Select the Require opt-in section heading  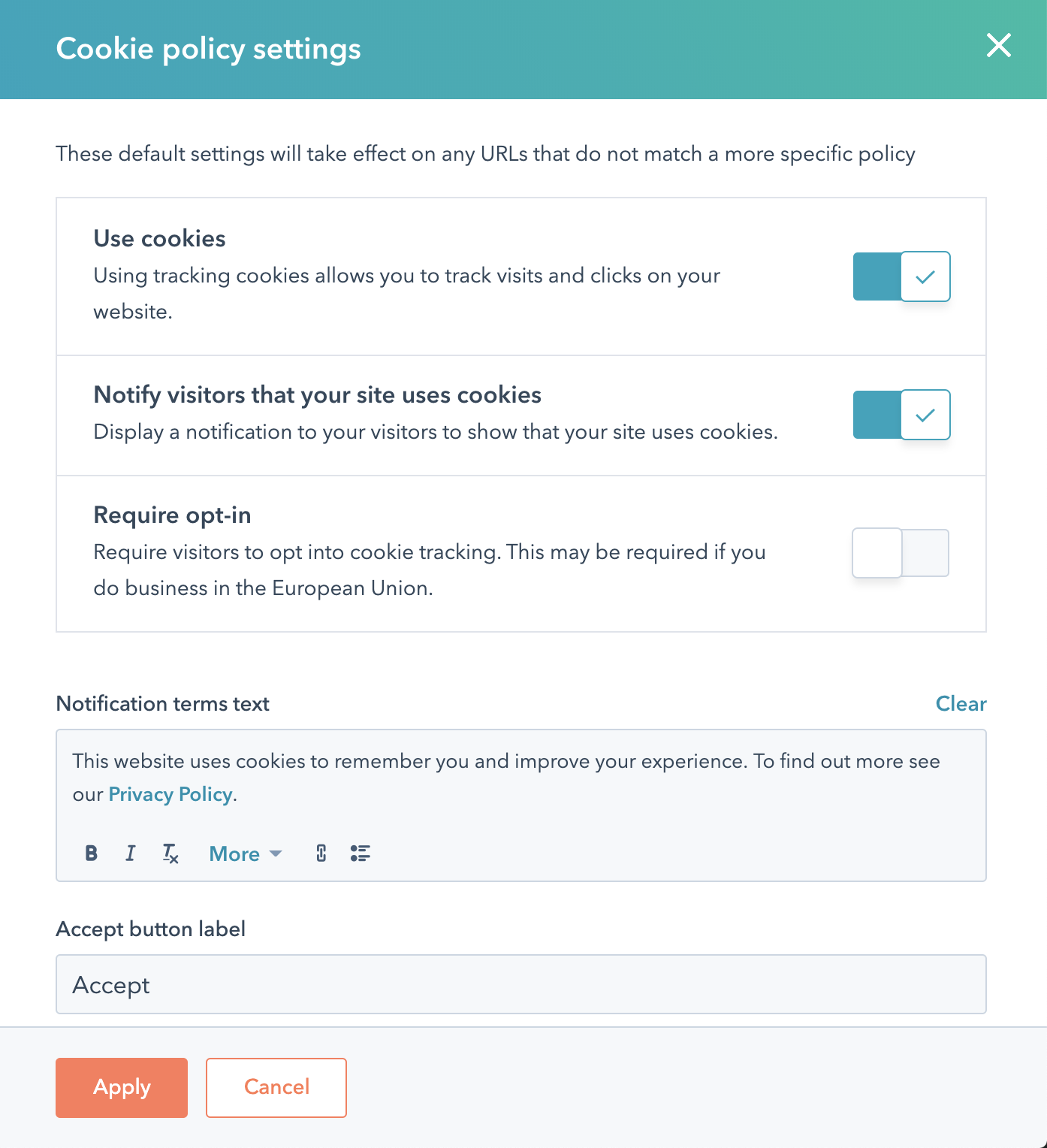pos(172,515)
